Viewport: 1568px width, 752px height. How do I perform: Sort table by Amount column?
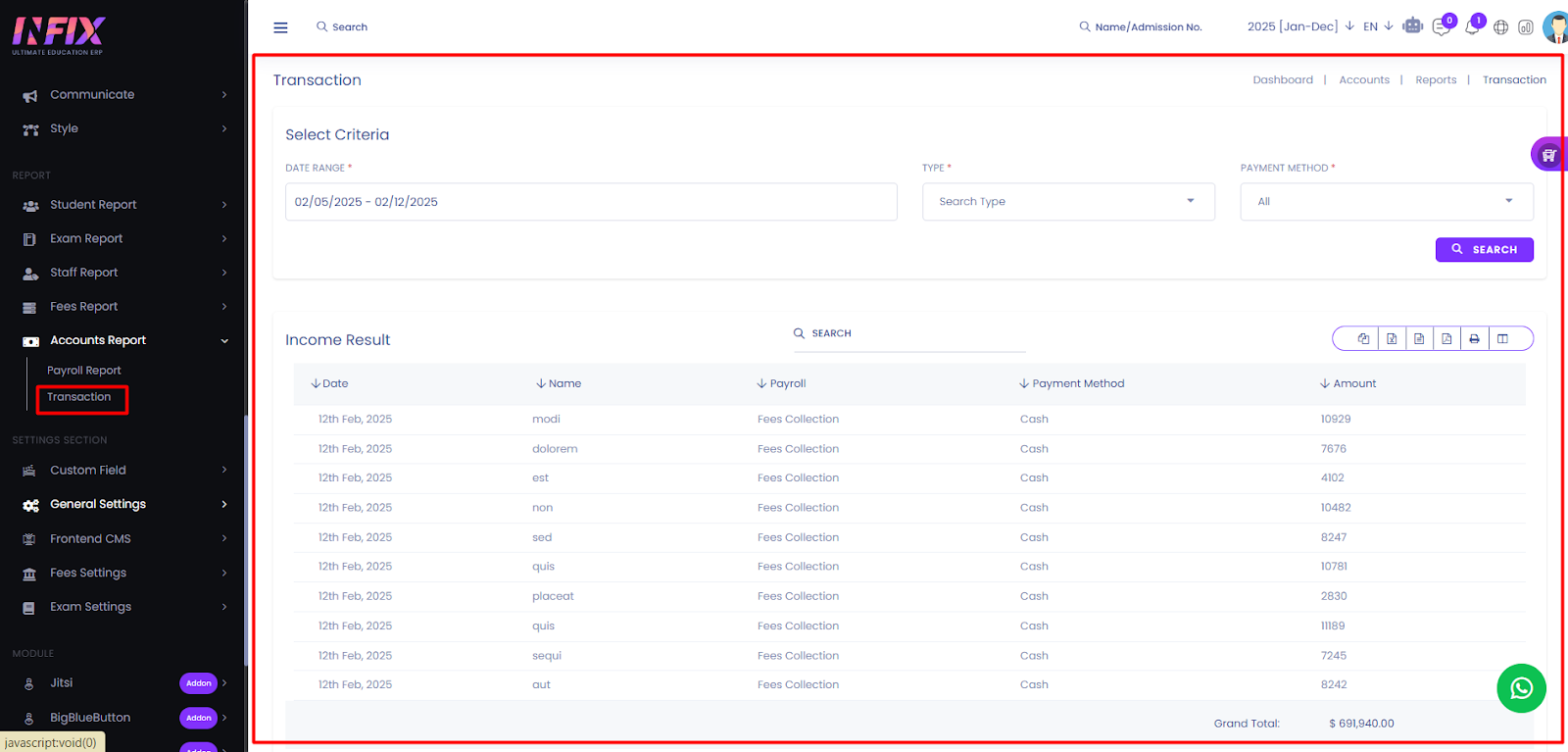[x=1347, y=384]
